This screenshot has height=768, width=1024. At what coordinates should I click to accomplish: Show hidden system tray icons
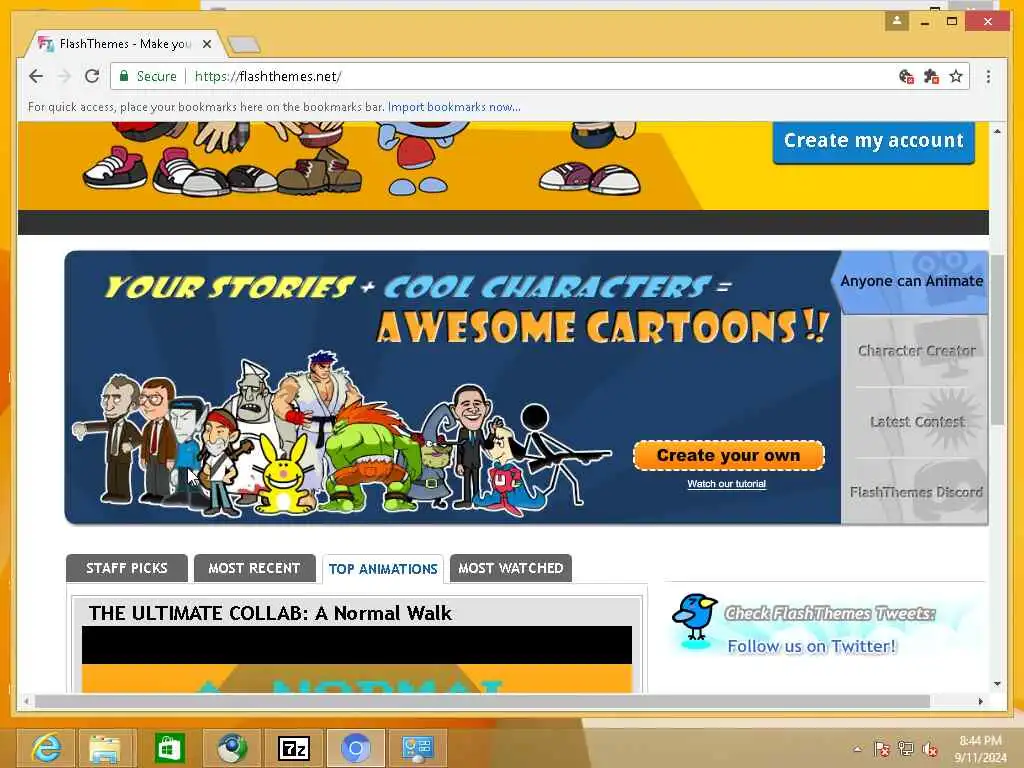pos(857,749)
